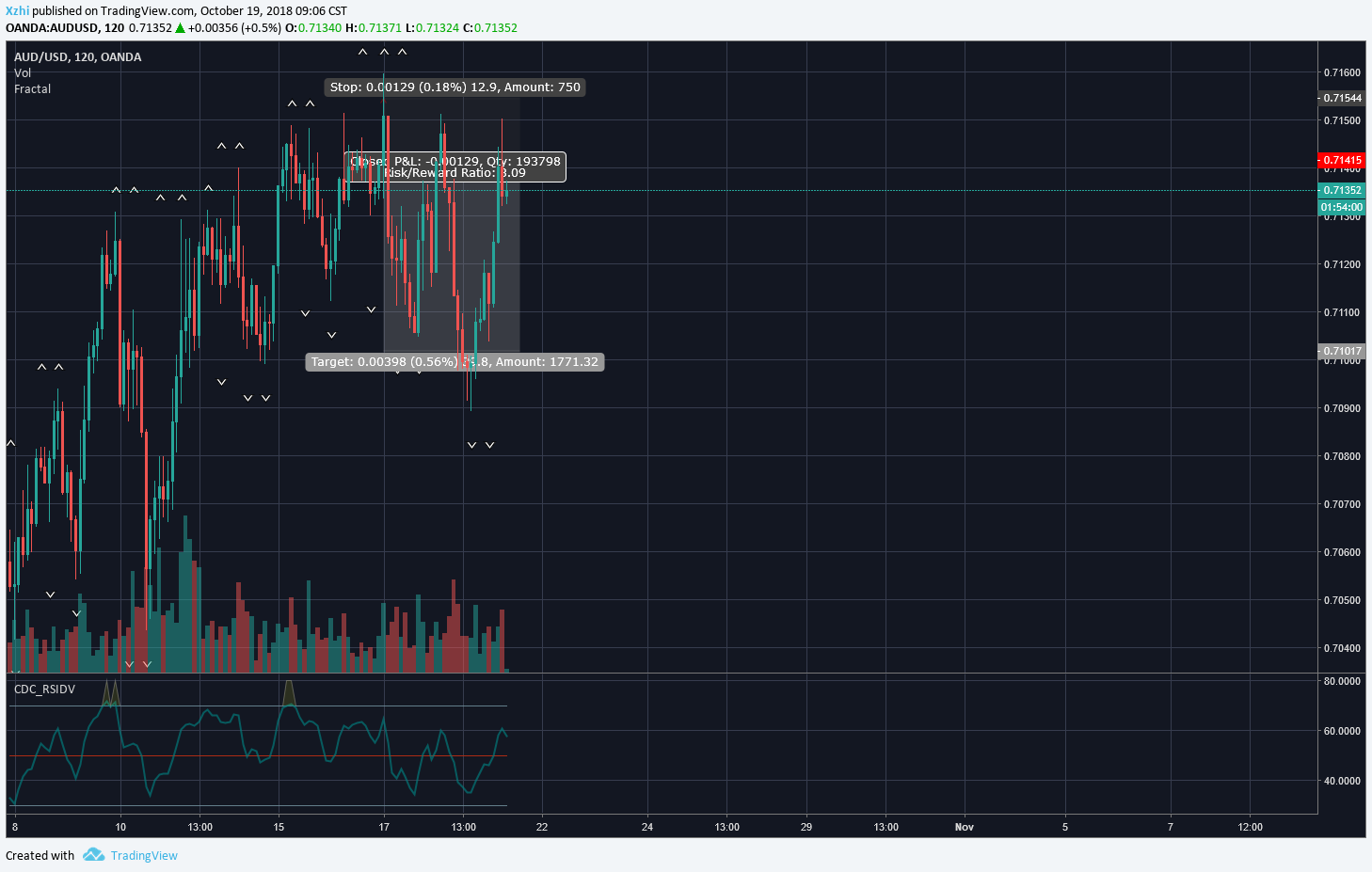Select the Fractal indicator label
1372x872 pixels.
pos(33,89)
